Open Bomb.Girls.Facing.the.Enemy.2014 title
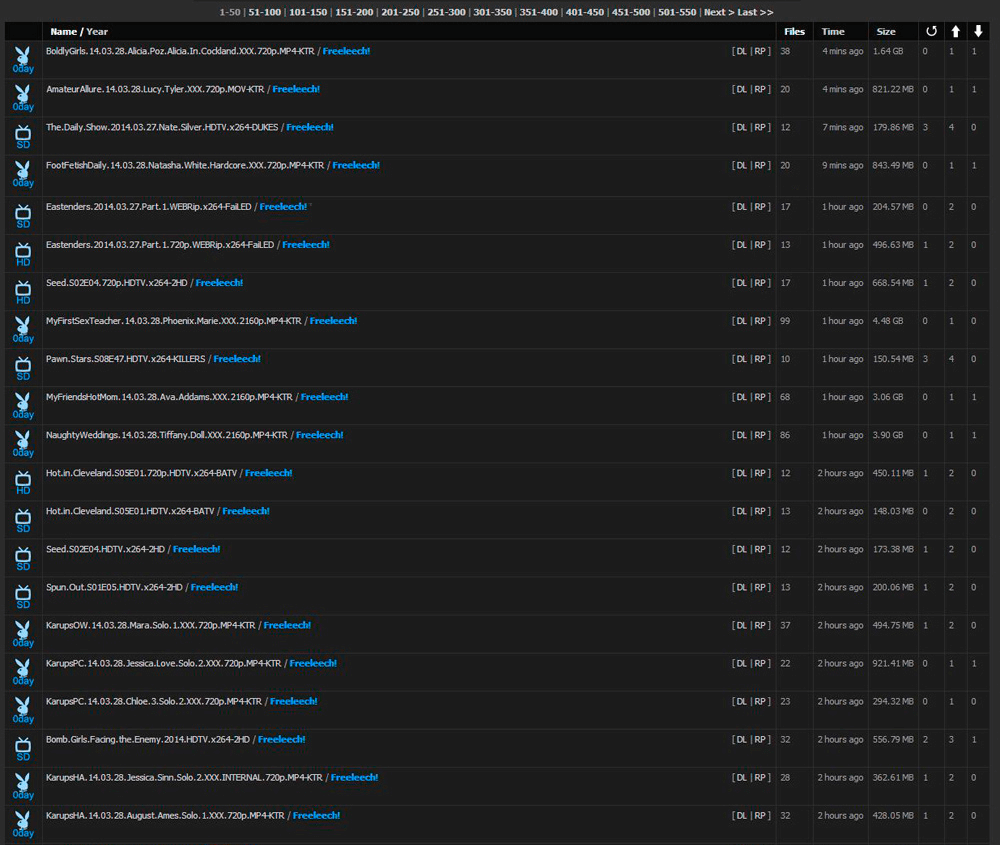The image size is (1000, 845). pos(148,740)
